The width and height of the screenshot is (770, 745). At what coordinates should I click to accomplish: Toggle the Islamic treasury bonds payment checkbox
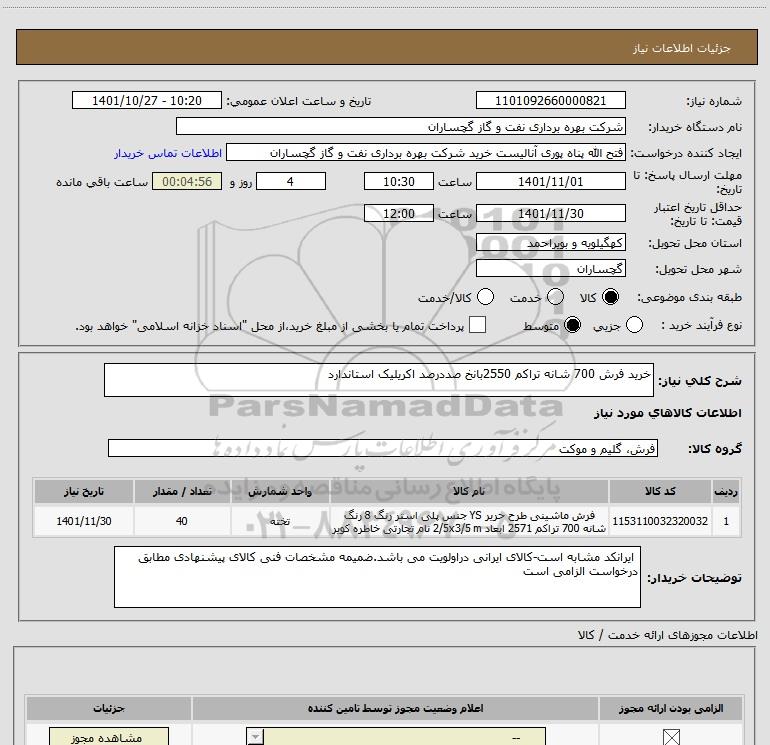tap(477, 325)
